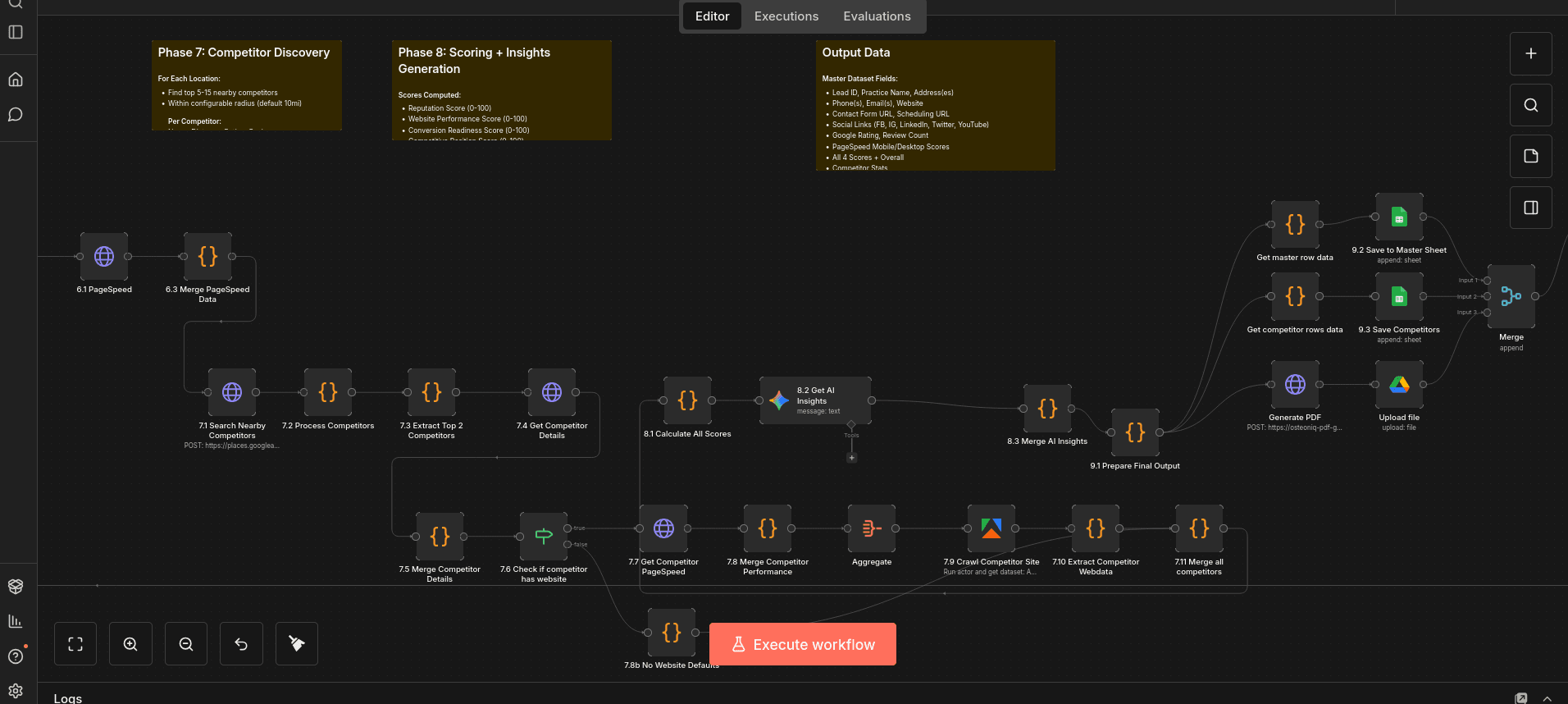
Task: Tidy up the workflow nodes
Action: 297,644
